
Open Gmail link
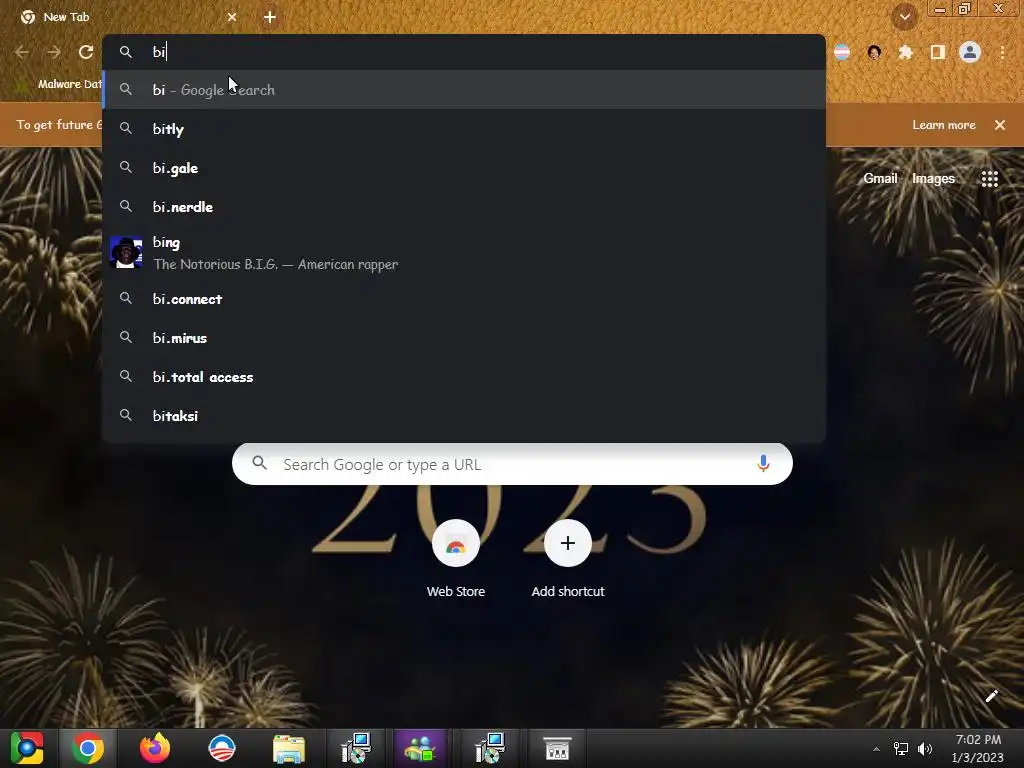880,178
